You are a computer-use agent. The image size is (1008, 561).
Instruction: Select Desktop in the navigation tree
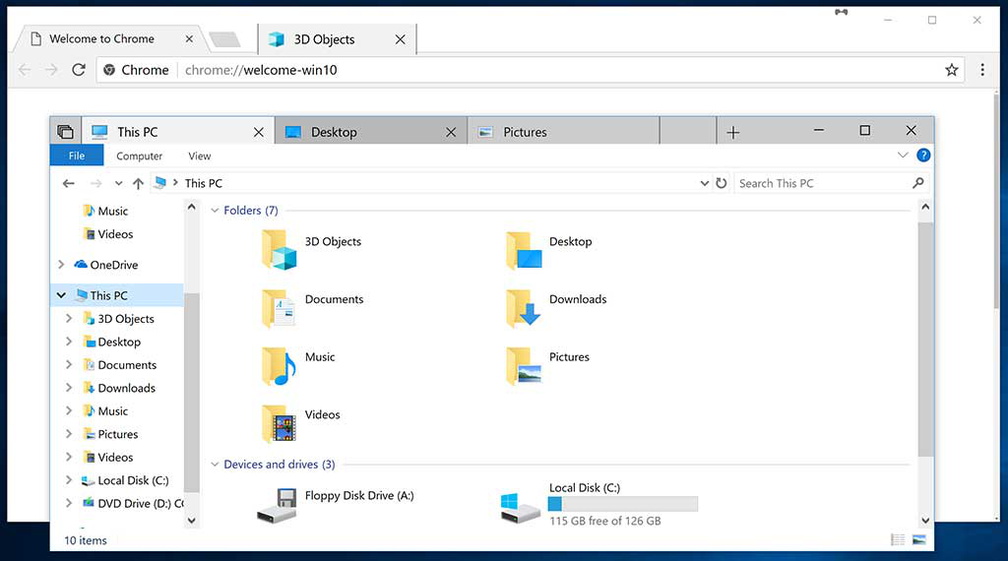118,341
